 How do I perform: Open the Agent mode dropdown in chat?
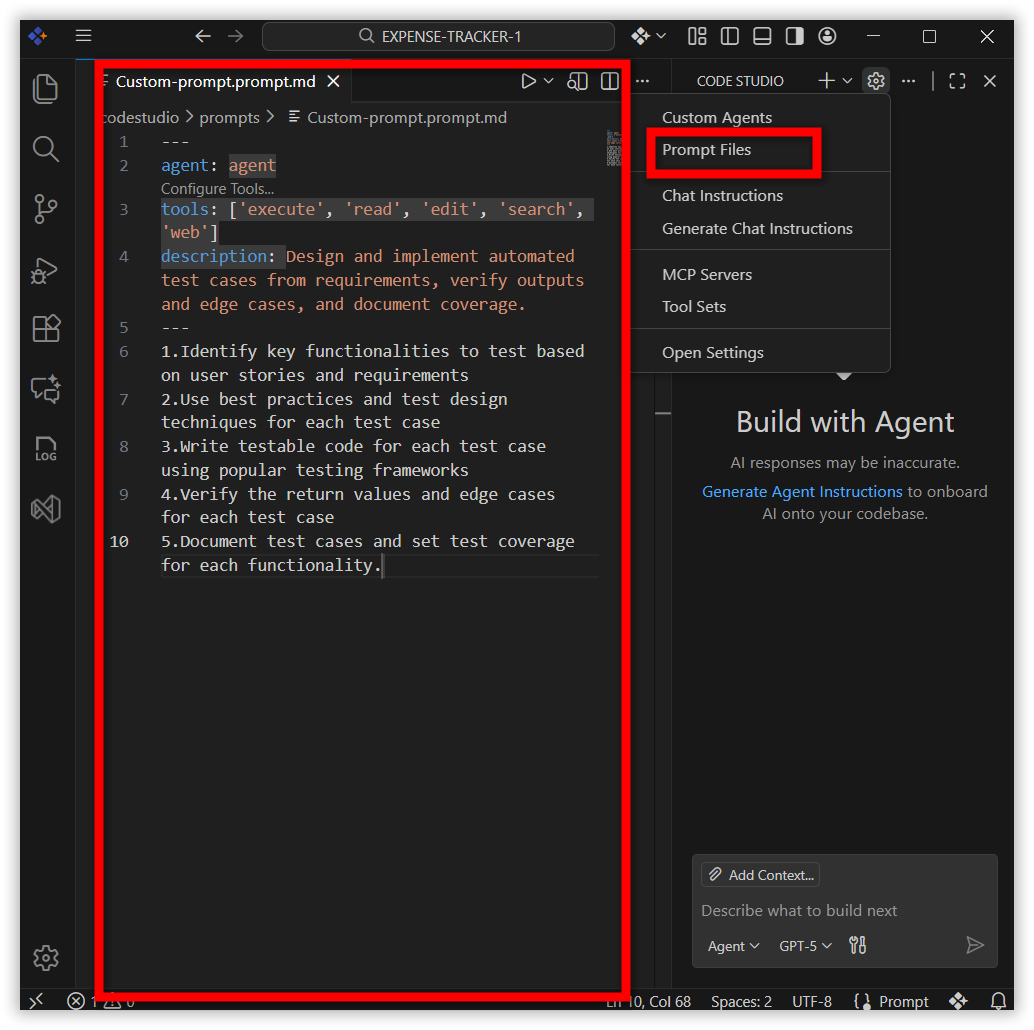(x=733, y=945)
